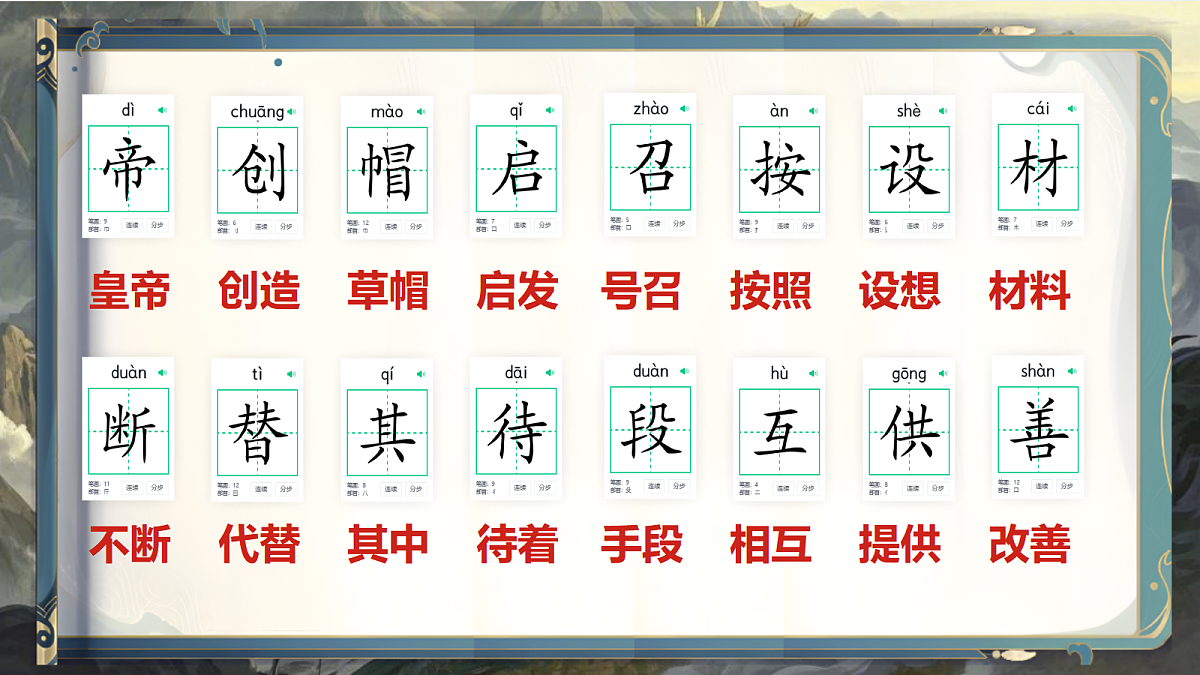Click 分步 button under character 待
Viewport: 1200px width, 675px height.
coord(544,487)
